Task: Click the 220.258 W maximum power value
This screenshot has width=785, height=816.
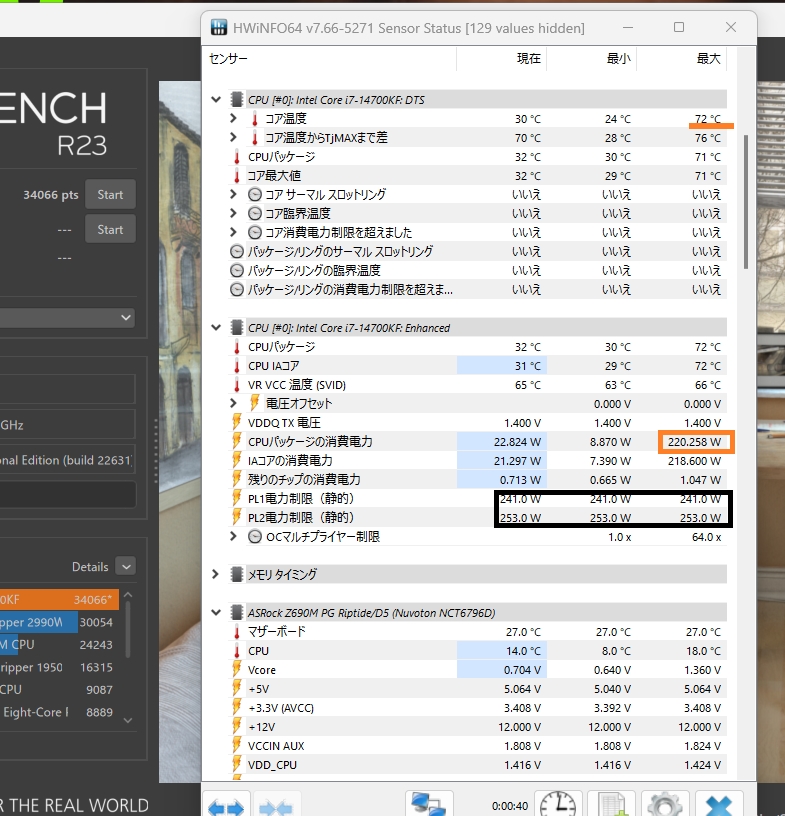Action: (694, 442)
